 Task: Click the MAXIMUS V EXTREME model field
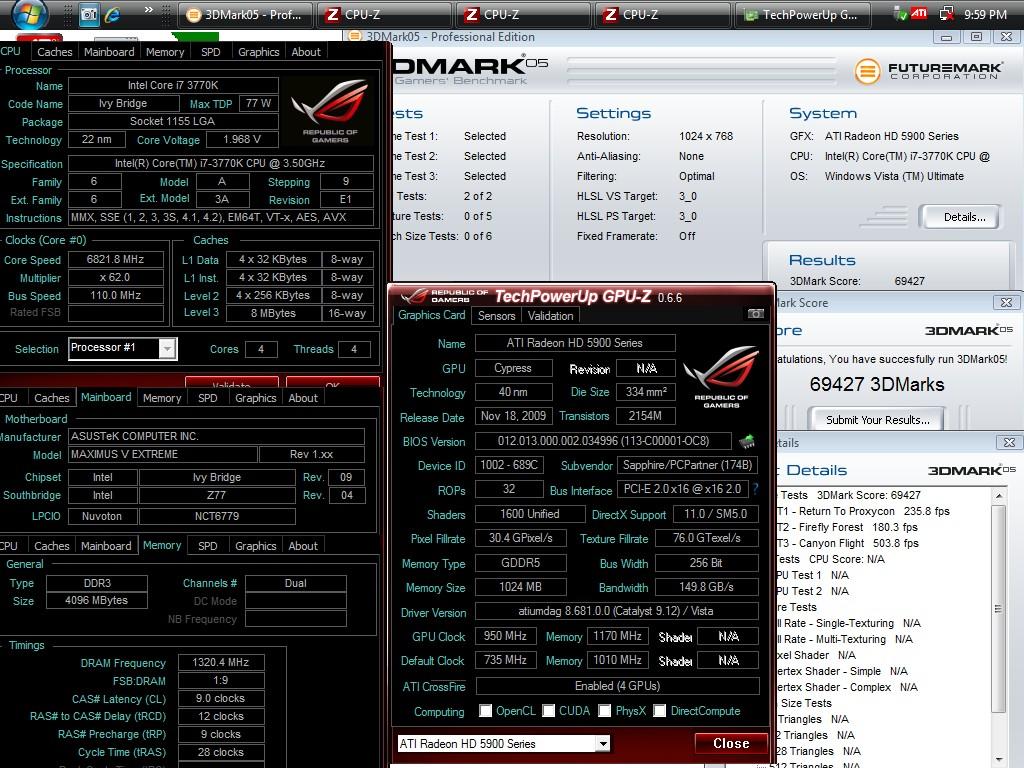(163, 454)
